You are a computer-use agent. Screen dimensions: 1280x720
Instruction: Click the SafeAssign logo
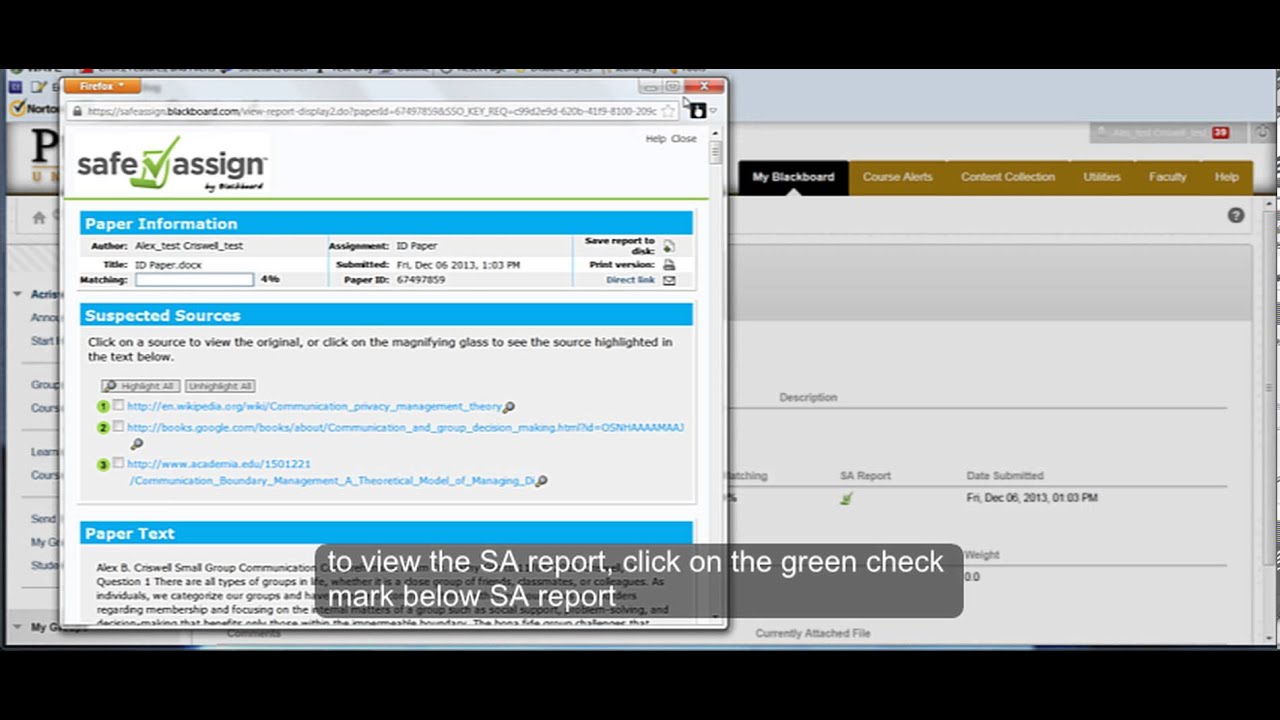point(172,164)
